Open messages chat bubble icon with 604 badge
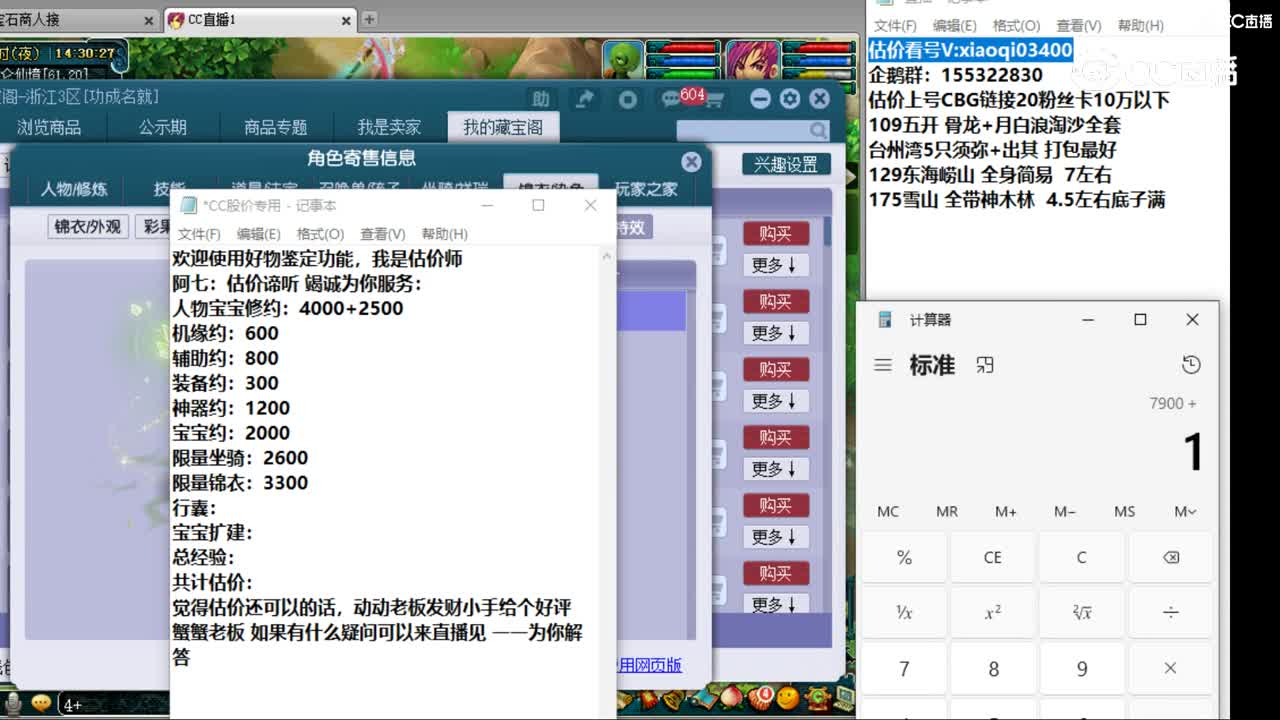Image resolution: width=1280 pixels, height=720 pixels. tap(671, 98)
